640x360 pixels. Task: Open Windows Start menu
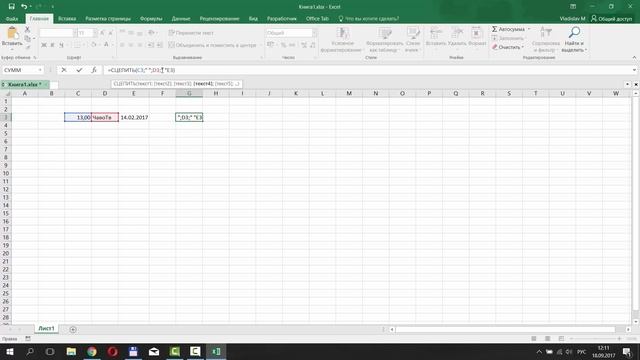tap(10, 351)
